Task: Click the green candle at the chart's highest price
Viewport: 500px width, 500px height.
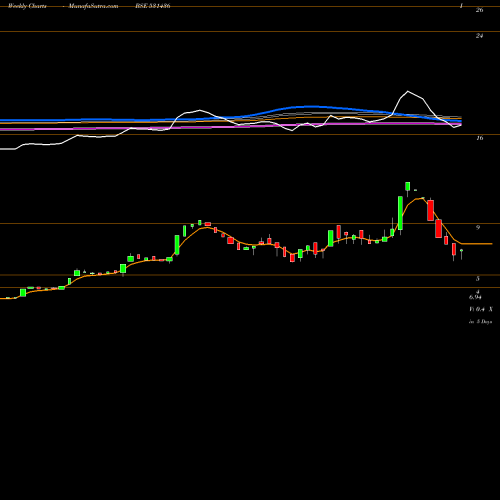Action: click(x=408, y=186)
